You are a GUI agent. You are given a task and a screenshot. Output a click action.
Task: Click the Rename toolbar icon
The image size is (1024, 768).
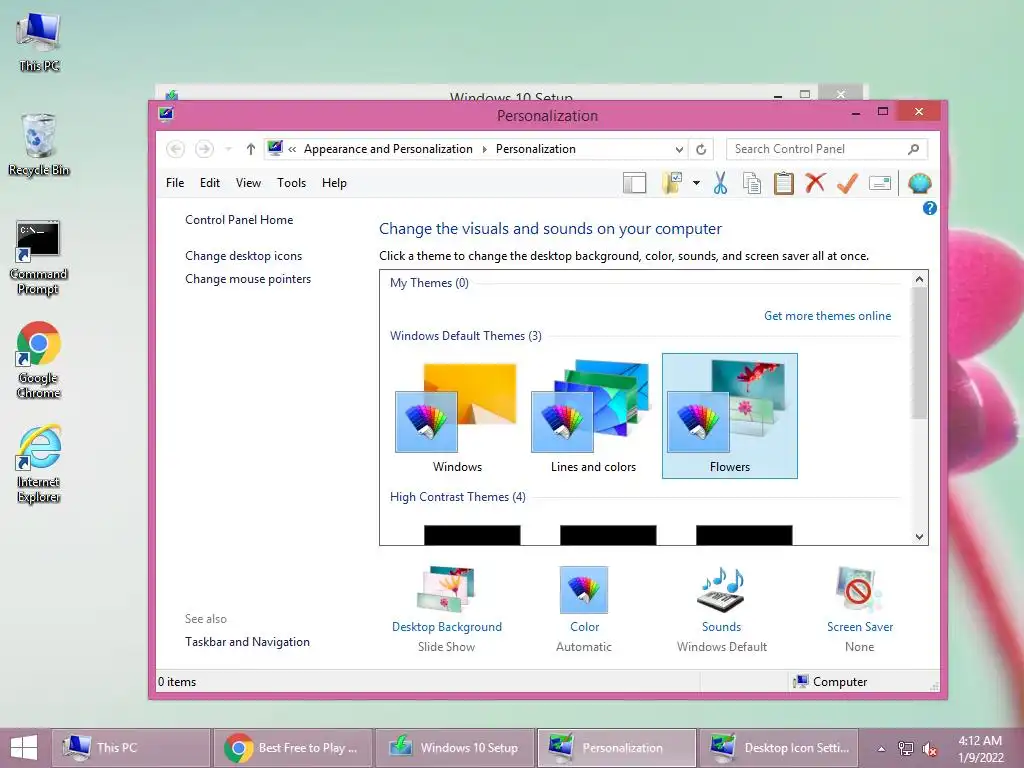(880, 184)
